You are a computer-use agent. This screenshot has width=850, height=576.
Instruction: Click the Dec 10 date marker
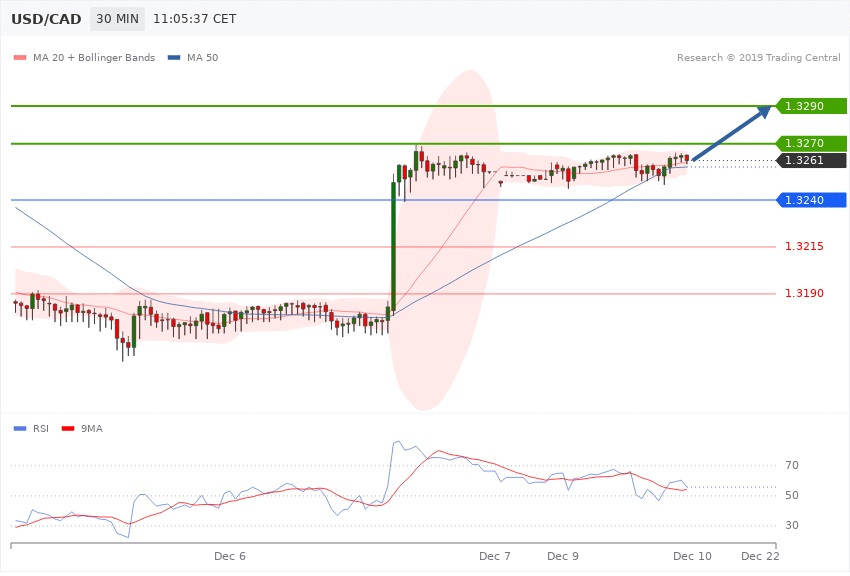pos(691,556)
